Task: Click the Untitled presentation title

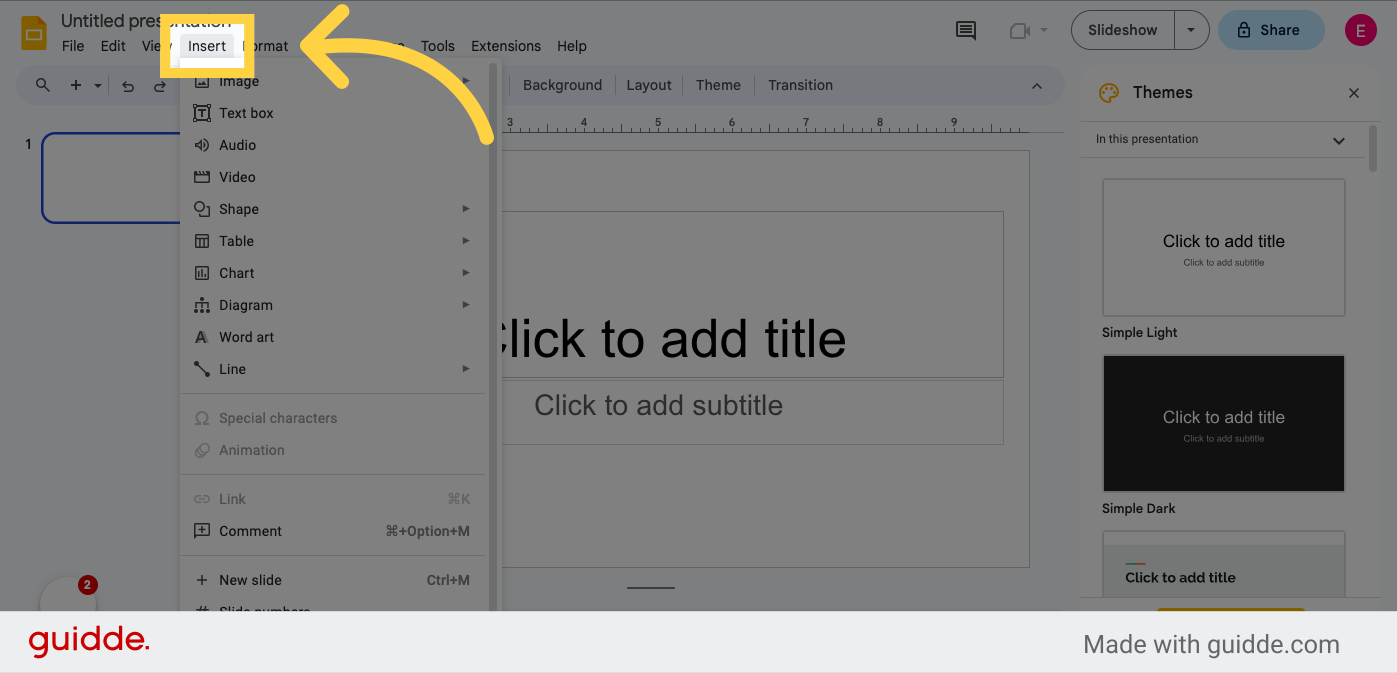Action: [x=146, y=20]
